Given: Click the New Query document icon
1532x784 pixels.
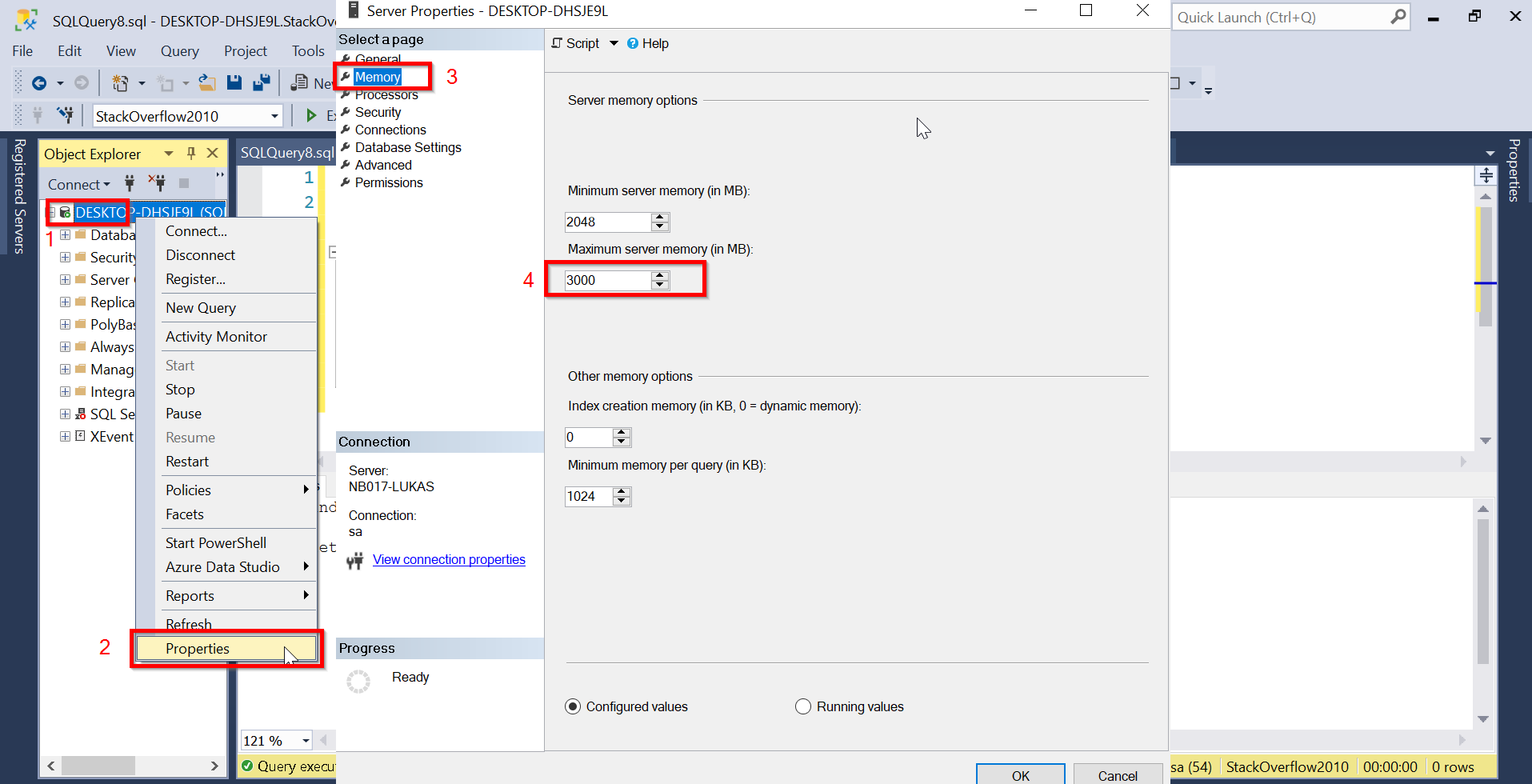Looking at the screenshot, I should (299, 83).
